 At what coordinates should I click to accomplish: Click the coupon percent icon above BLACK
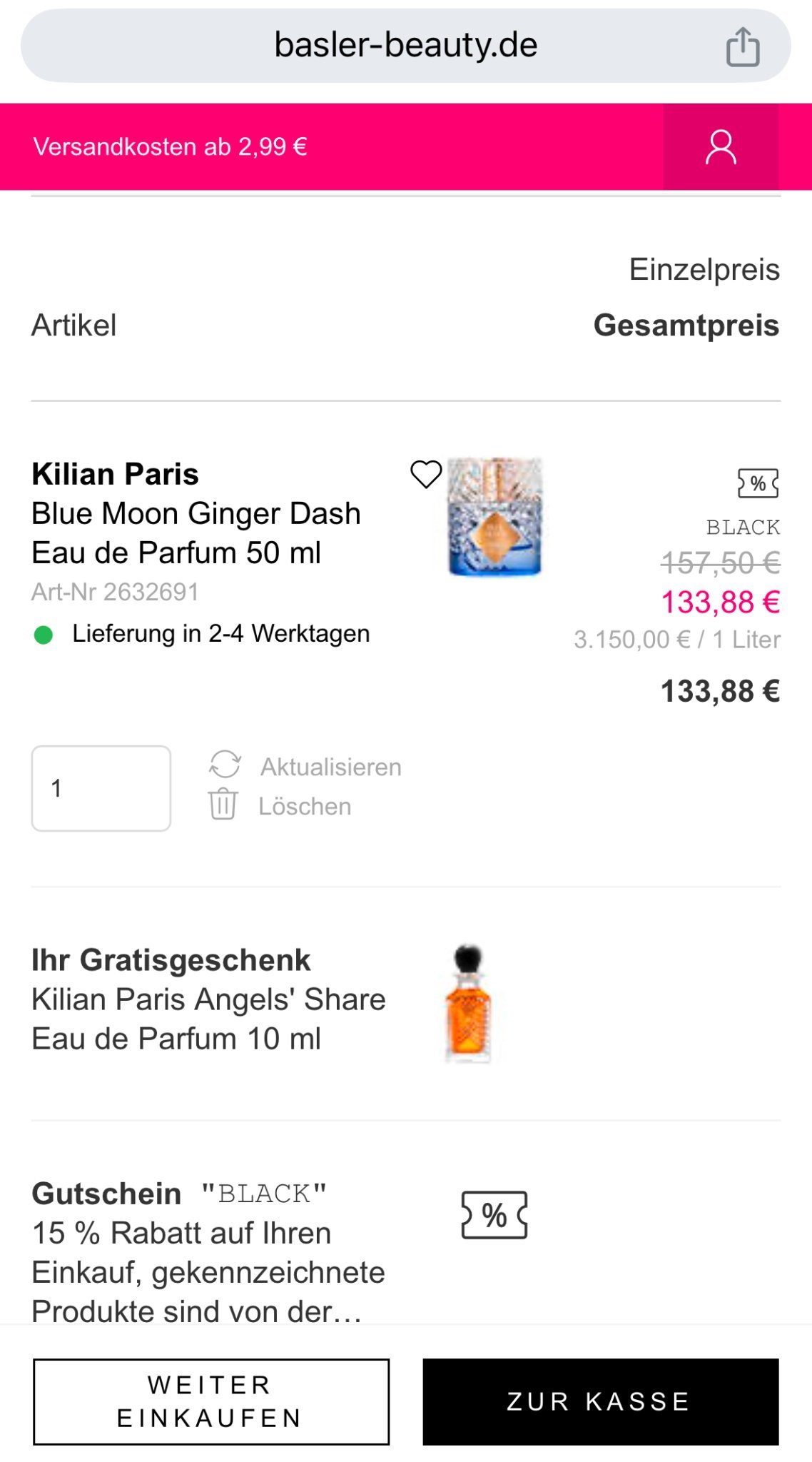[x=758, y=483]
